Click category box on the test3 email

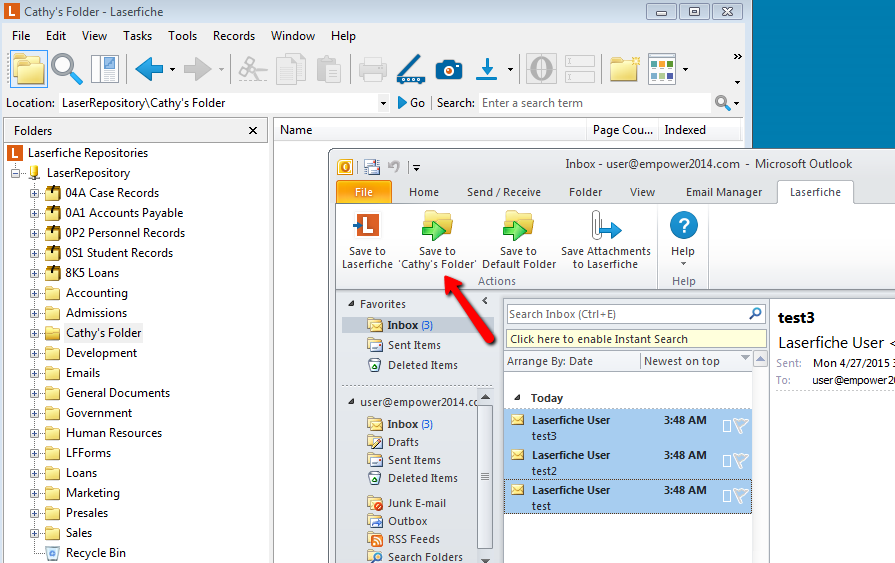click(x=727, y=427)
